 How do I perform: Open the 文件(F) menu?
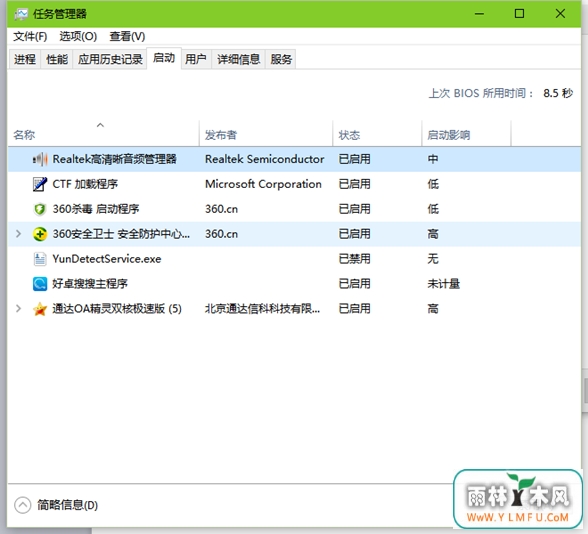[30, 36]
